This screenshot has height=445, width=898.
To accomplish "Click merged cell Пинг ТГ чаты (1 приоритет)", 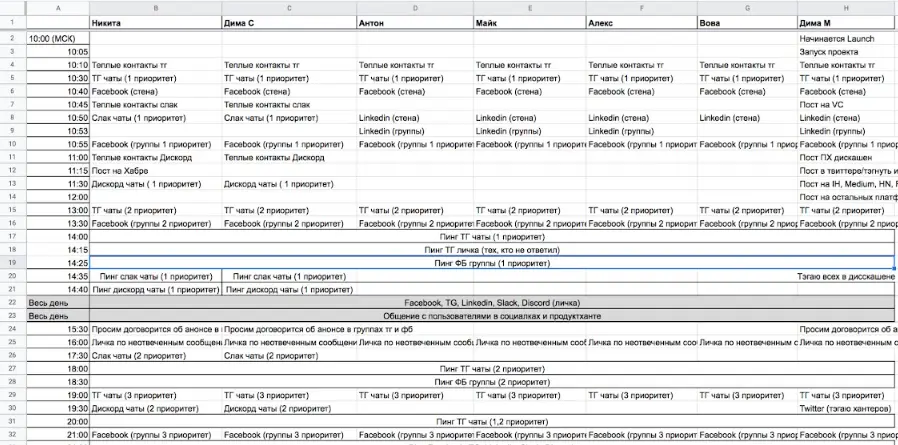I will point(492,237).
